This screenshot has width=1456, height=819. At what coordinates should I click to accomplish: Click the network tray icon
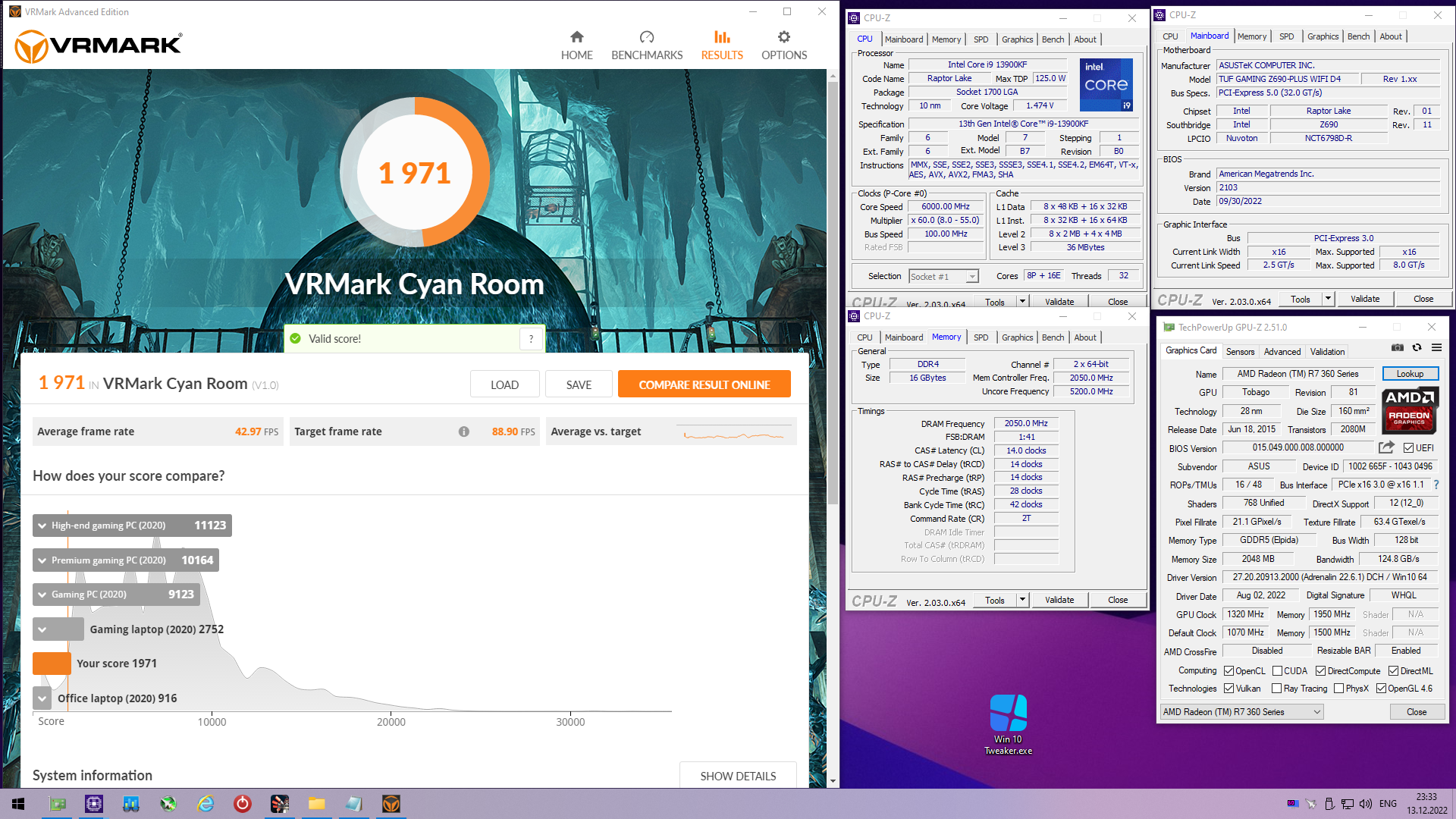pos(1348,804)
